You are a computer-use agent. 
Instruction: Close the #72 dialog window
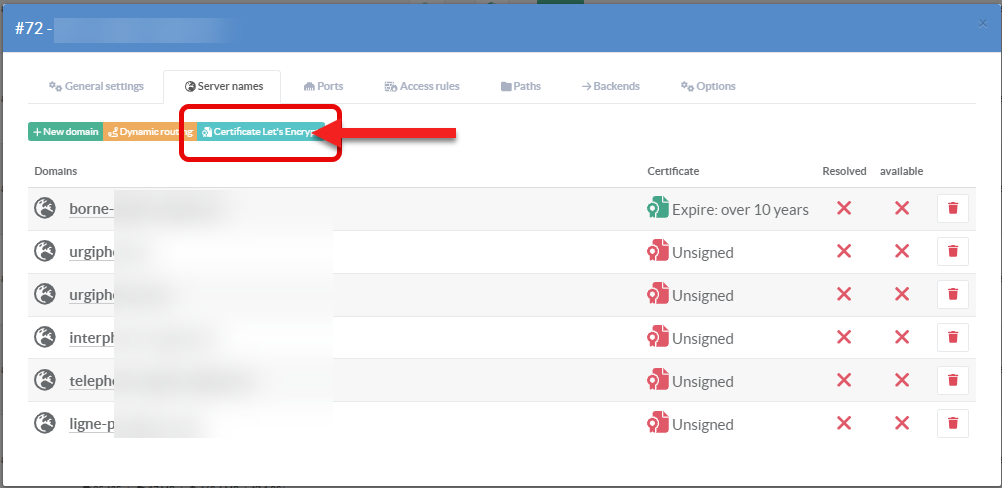[981, 22]
